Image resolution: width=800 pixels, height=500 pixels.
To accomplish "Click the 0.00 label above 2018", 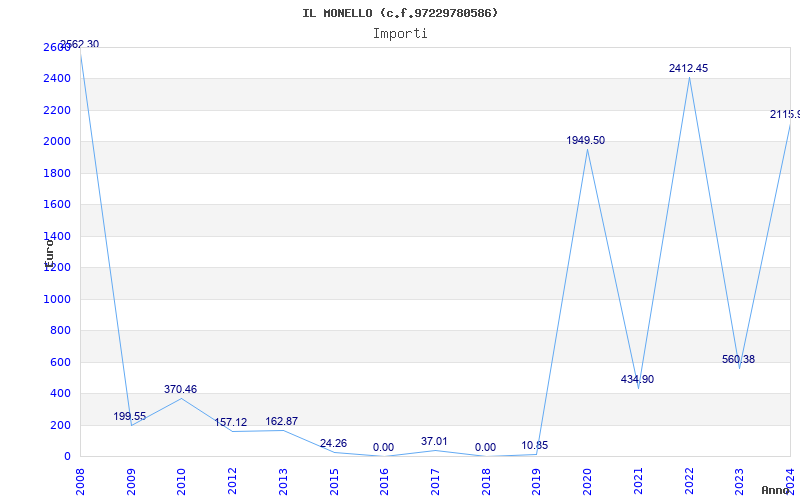I will point(485,447).
